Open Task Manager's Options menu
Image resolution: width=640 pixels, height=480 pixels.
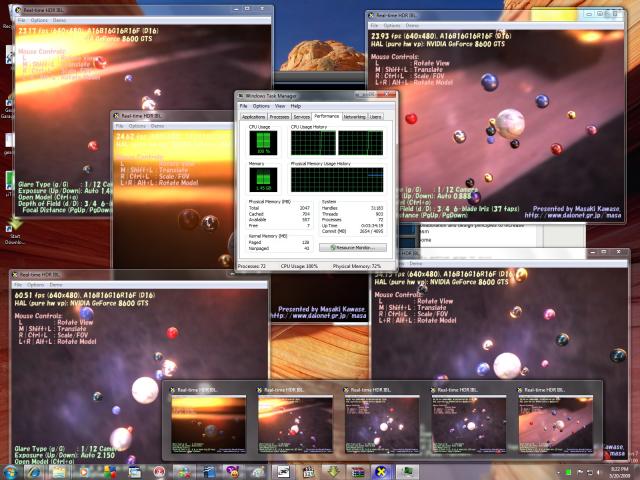tap(261, 106)
